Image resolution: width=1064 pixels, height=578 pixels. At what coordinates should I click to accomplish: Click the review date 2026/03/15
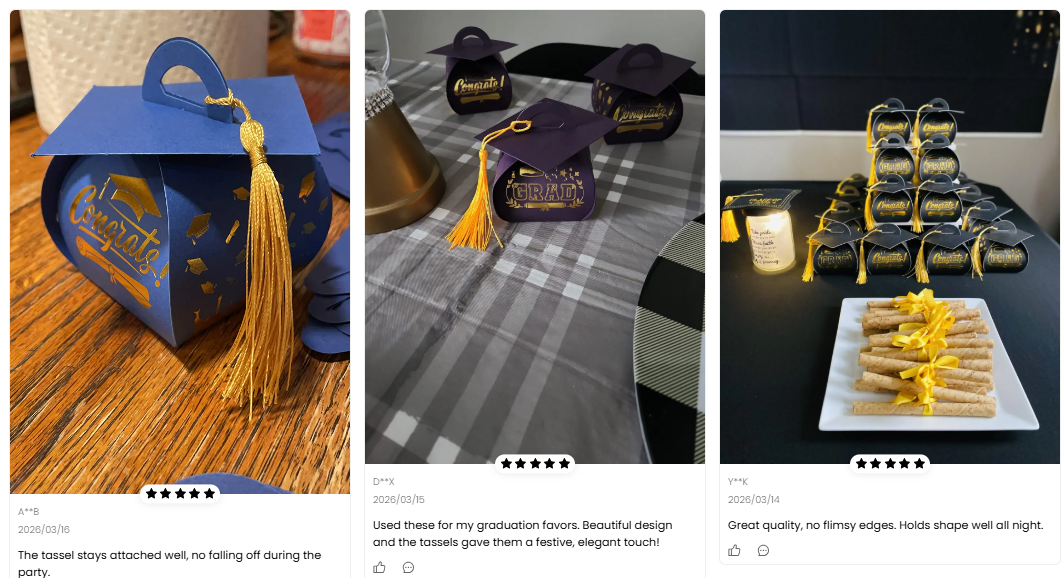398,499
